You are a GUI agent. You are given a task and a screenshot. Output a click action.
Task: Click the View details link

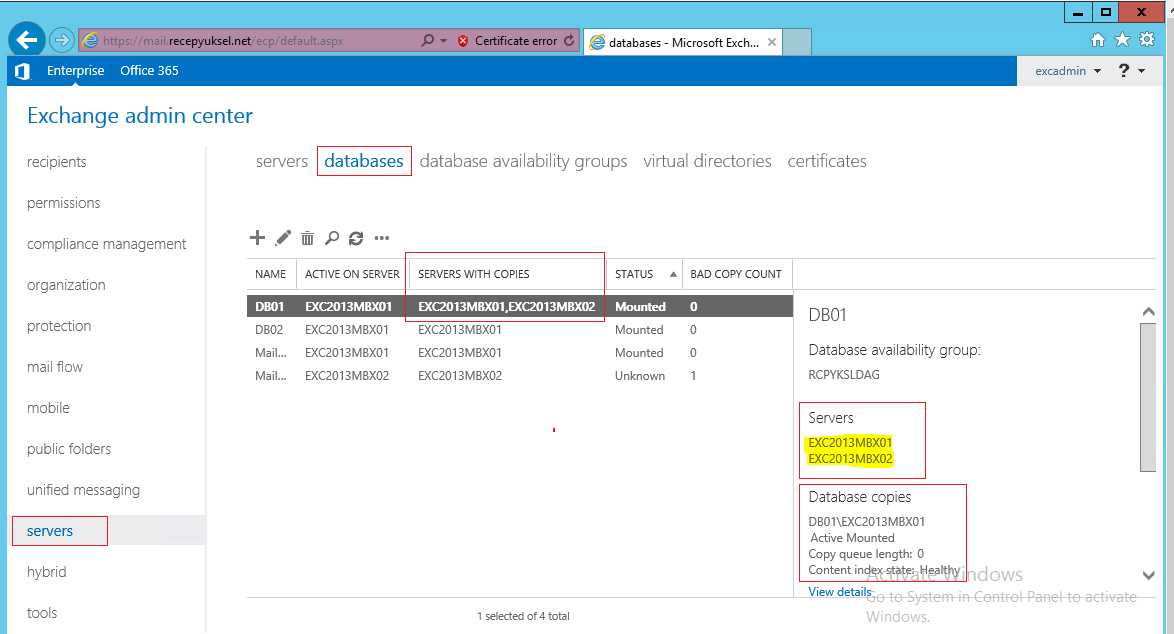pyautogui.click(x=840, y=592)
